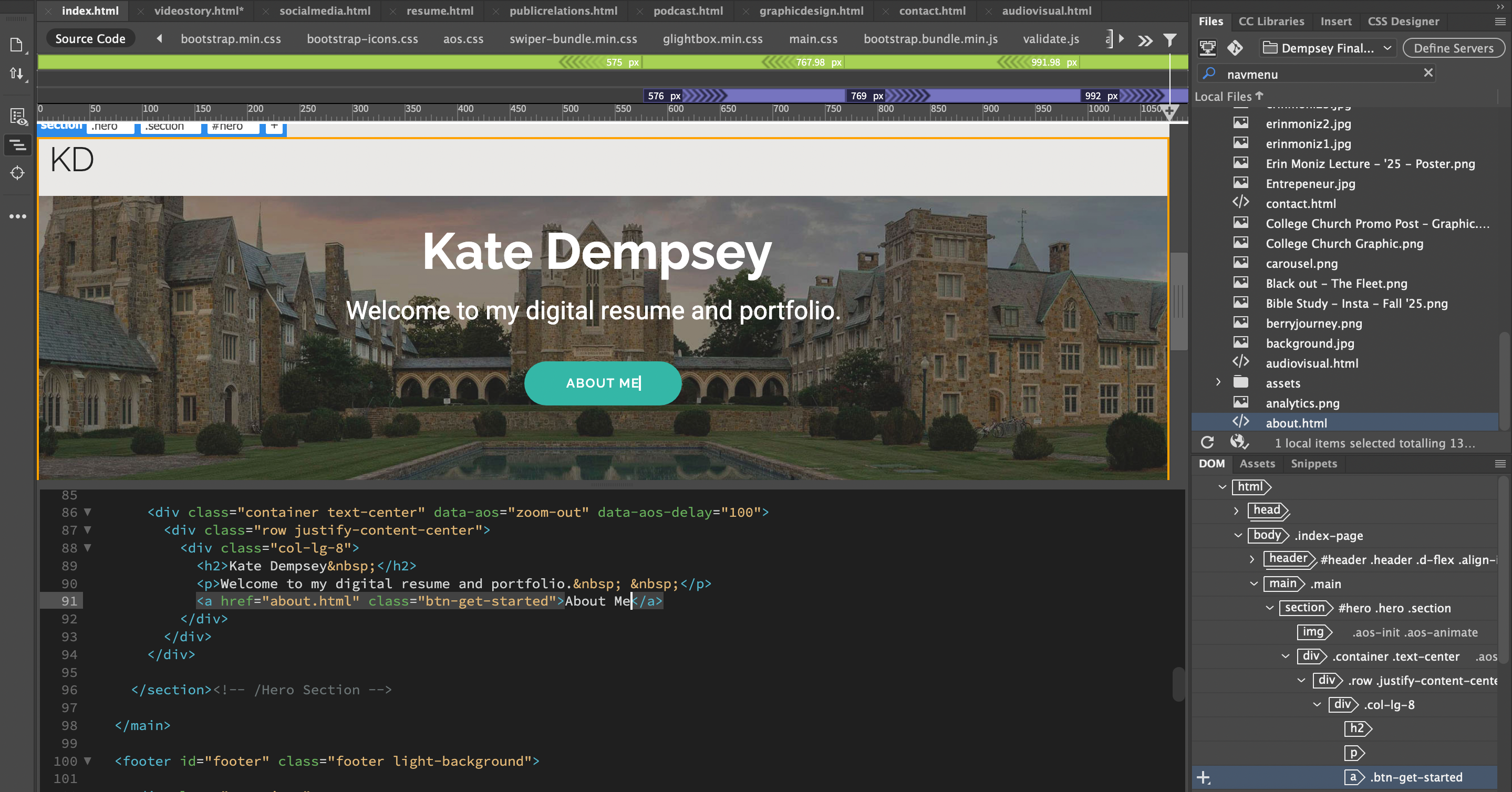The height and width of the screenshot is (792, 1512).
Task: Switch to the CSS Designer panel tab
Action: [1403, 21]
